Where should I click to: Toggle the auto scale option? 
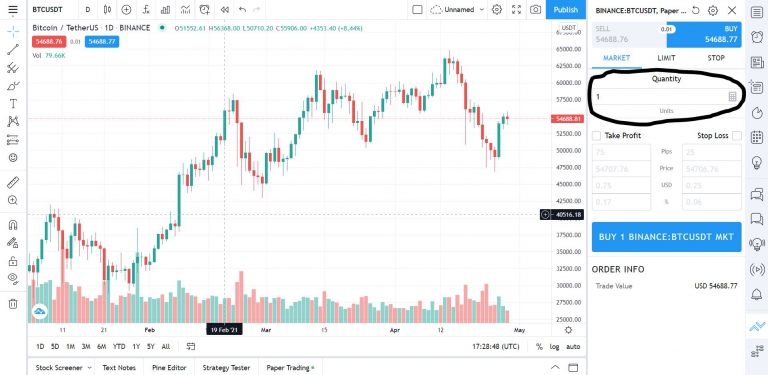[x=573, y=347]
